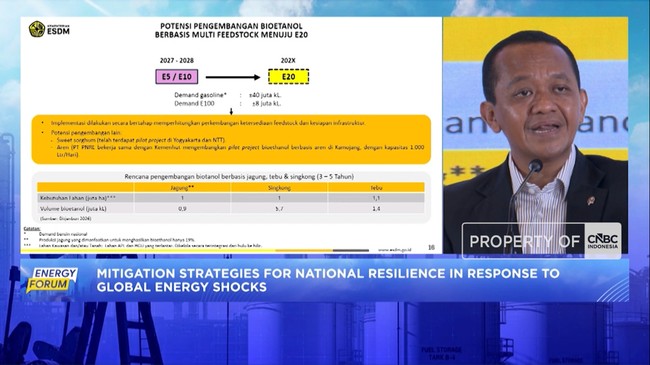Click the 'Volume bioetanol (juta kL)' row label

click(73, 209)
